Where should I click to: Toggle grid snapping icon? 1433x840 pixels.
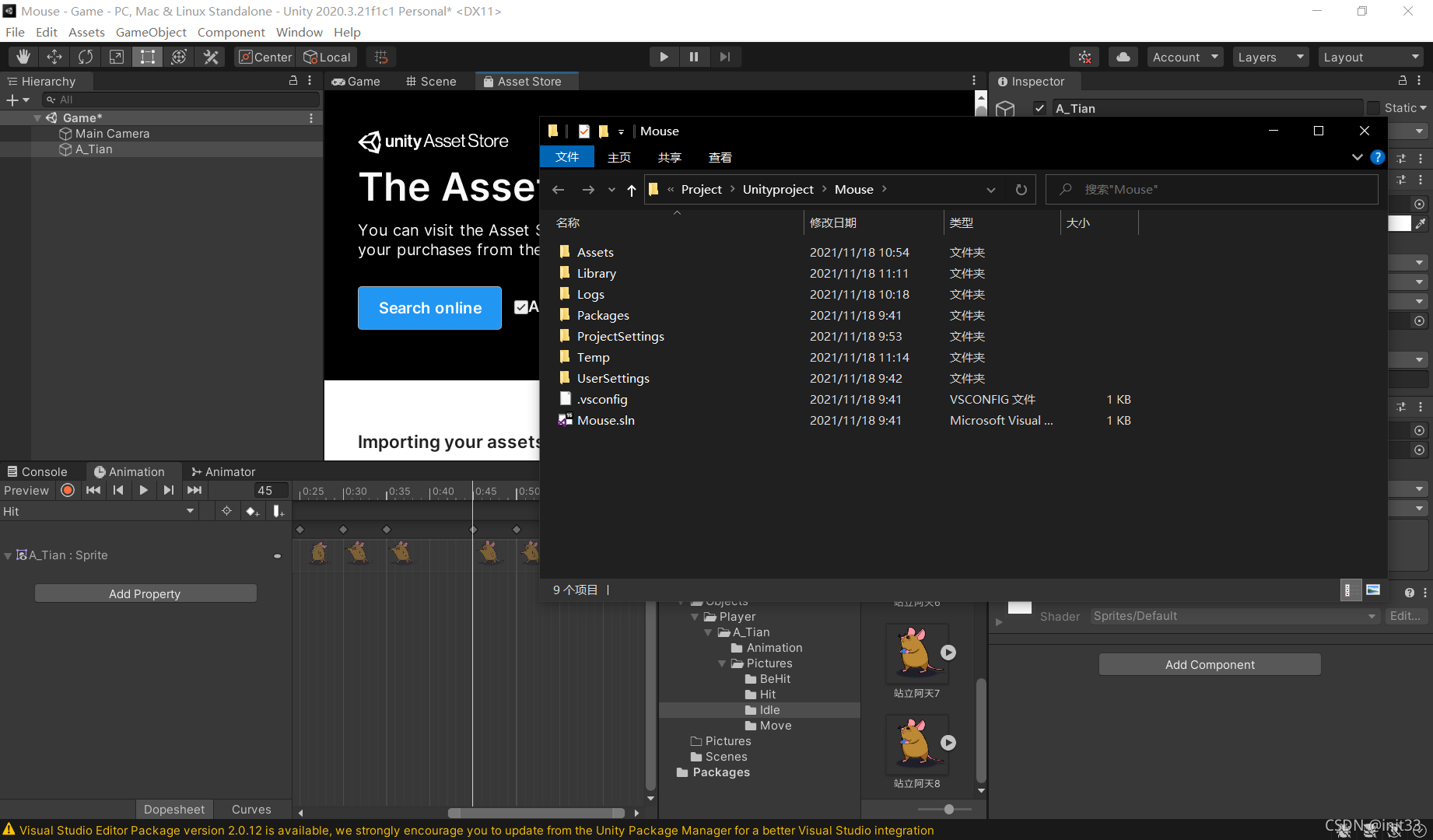point(381,57)
